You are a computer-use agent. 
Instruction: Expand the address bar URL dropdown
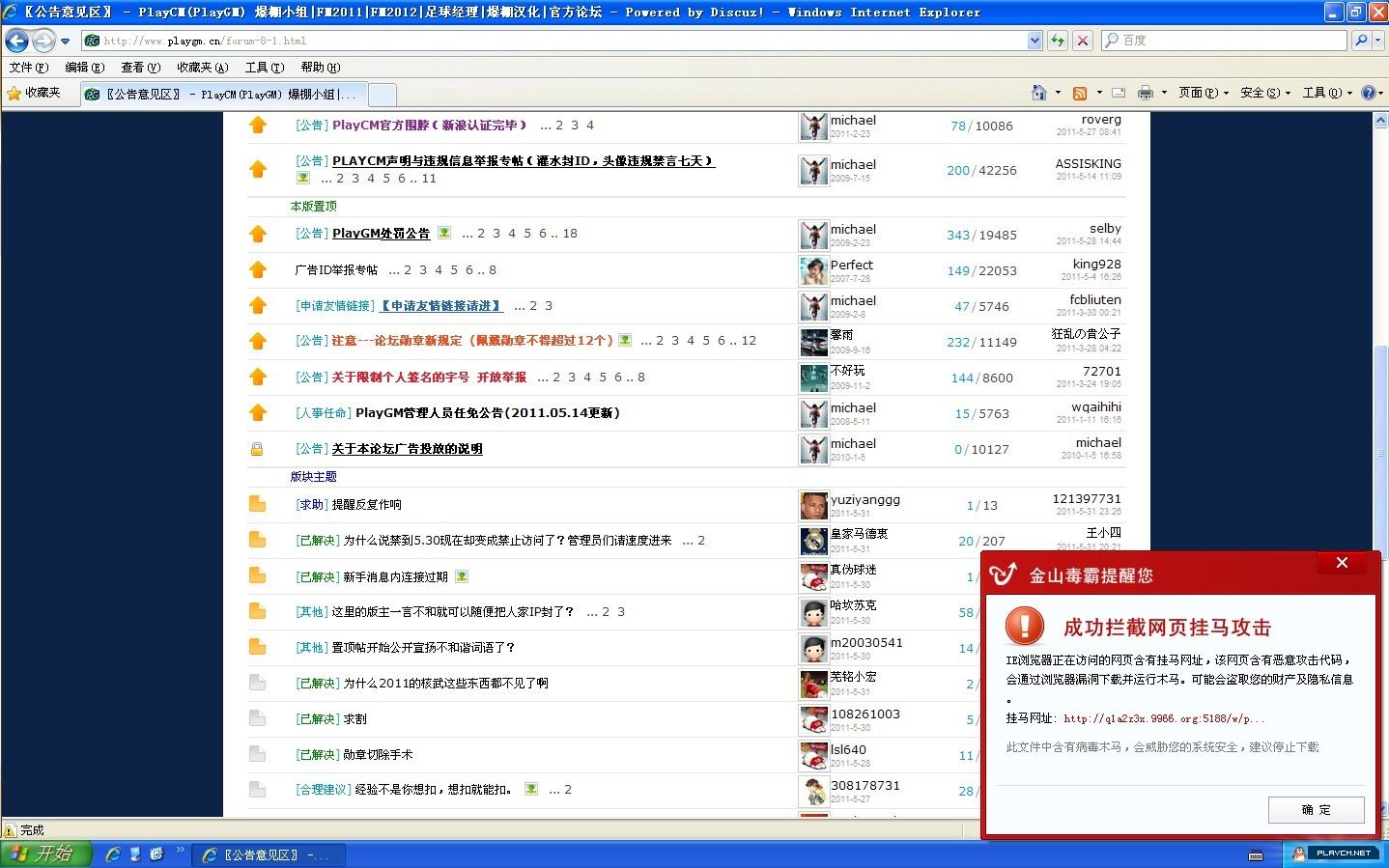tap(1035, 41)
